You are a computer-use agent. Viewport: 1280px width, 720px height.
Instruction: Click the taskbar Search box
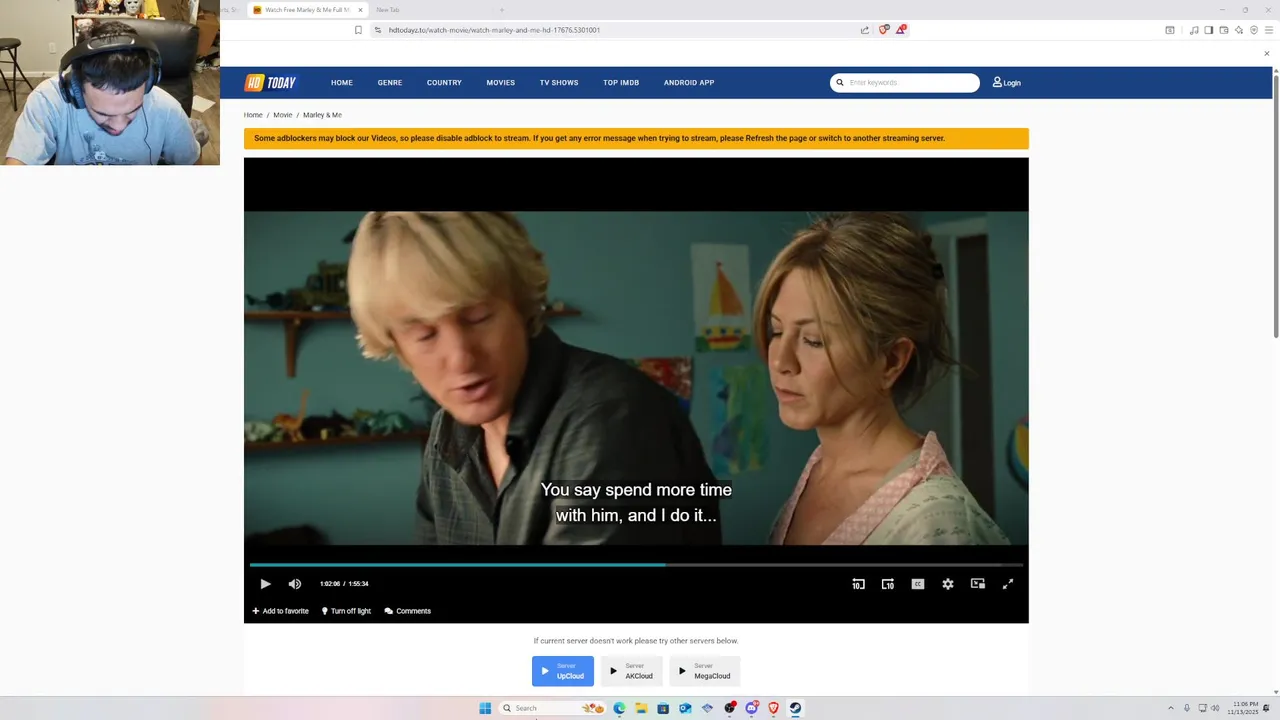(x=554, y=708)
